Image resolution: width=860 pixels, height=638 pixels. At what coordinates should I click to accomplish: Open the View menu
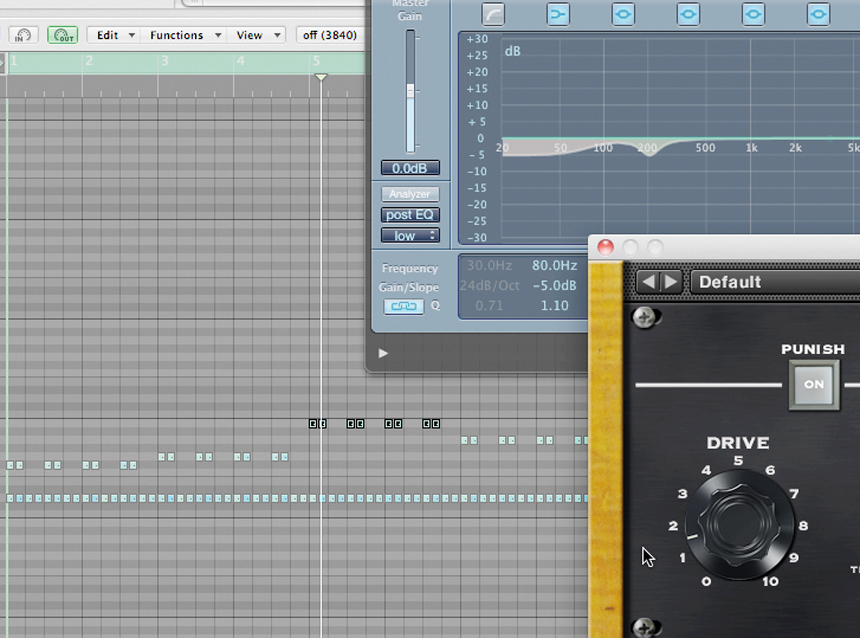[x=258, y=35]
